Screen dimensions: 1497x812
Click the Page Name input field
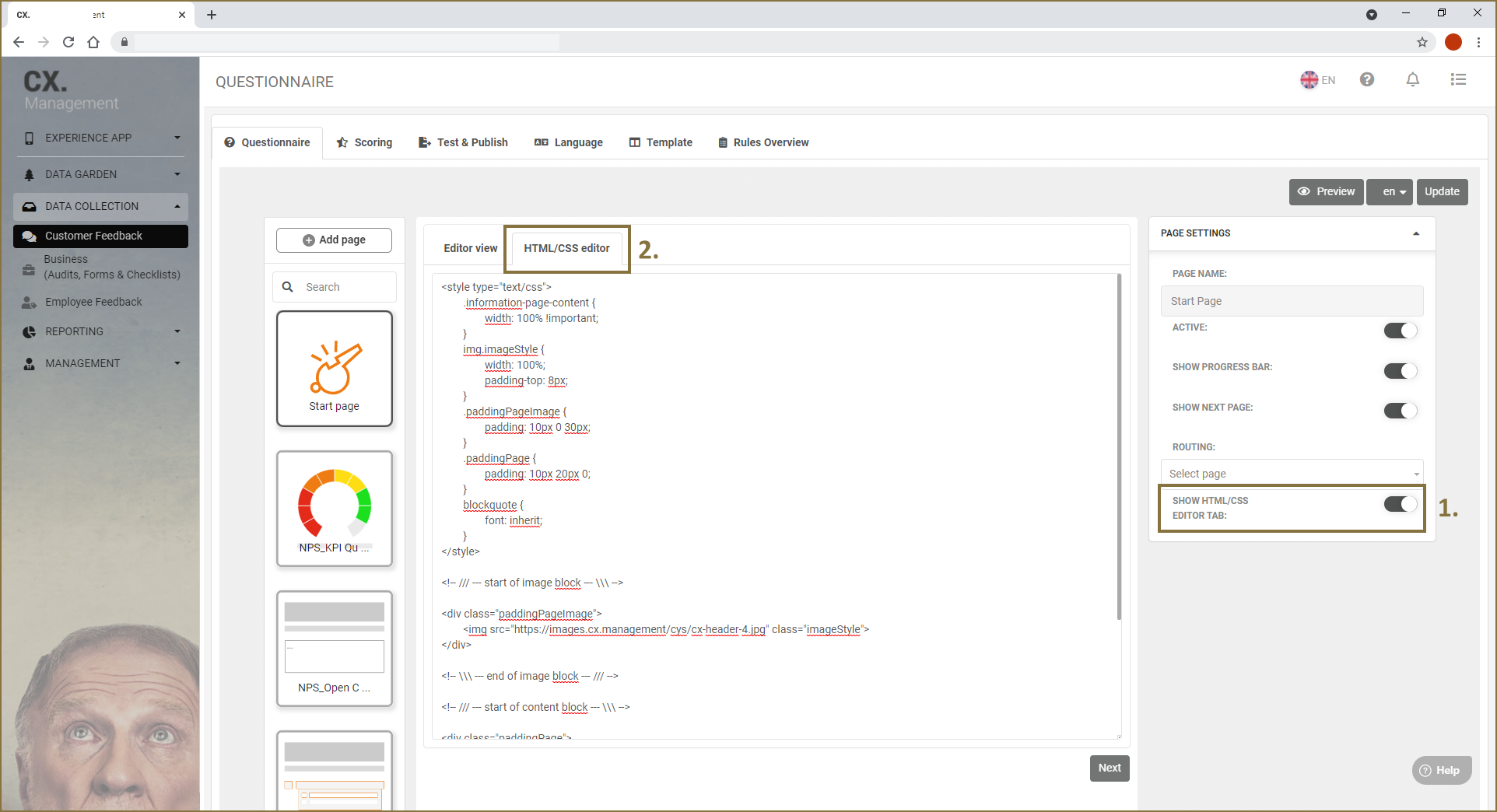1292,301
